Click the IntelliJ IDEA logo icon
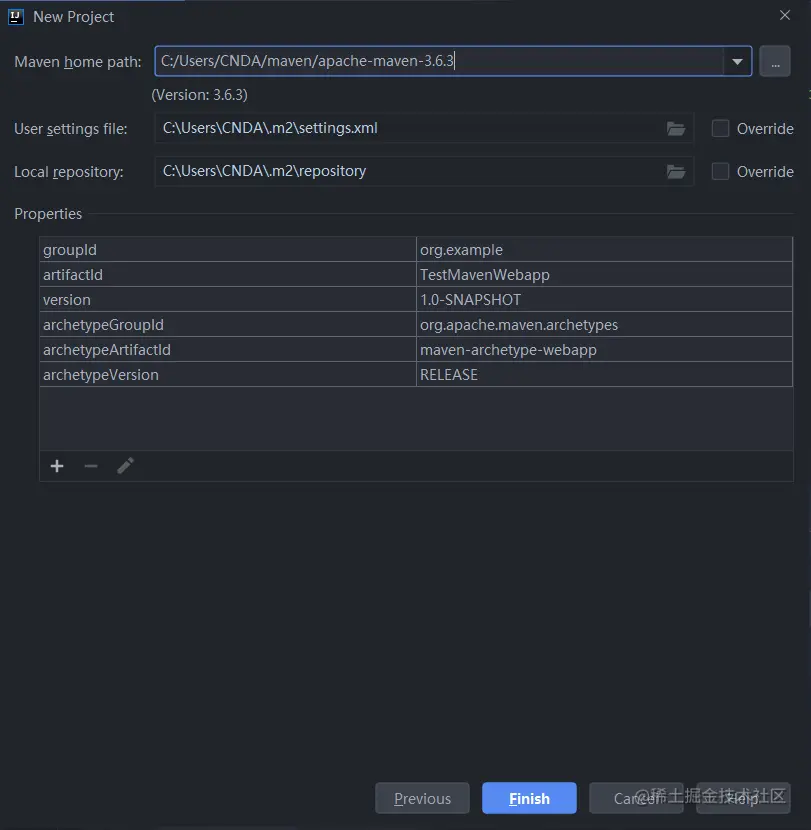Image resolution: width=811 pixels, height=830 pixels. tap(16, 17)
